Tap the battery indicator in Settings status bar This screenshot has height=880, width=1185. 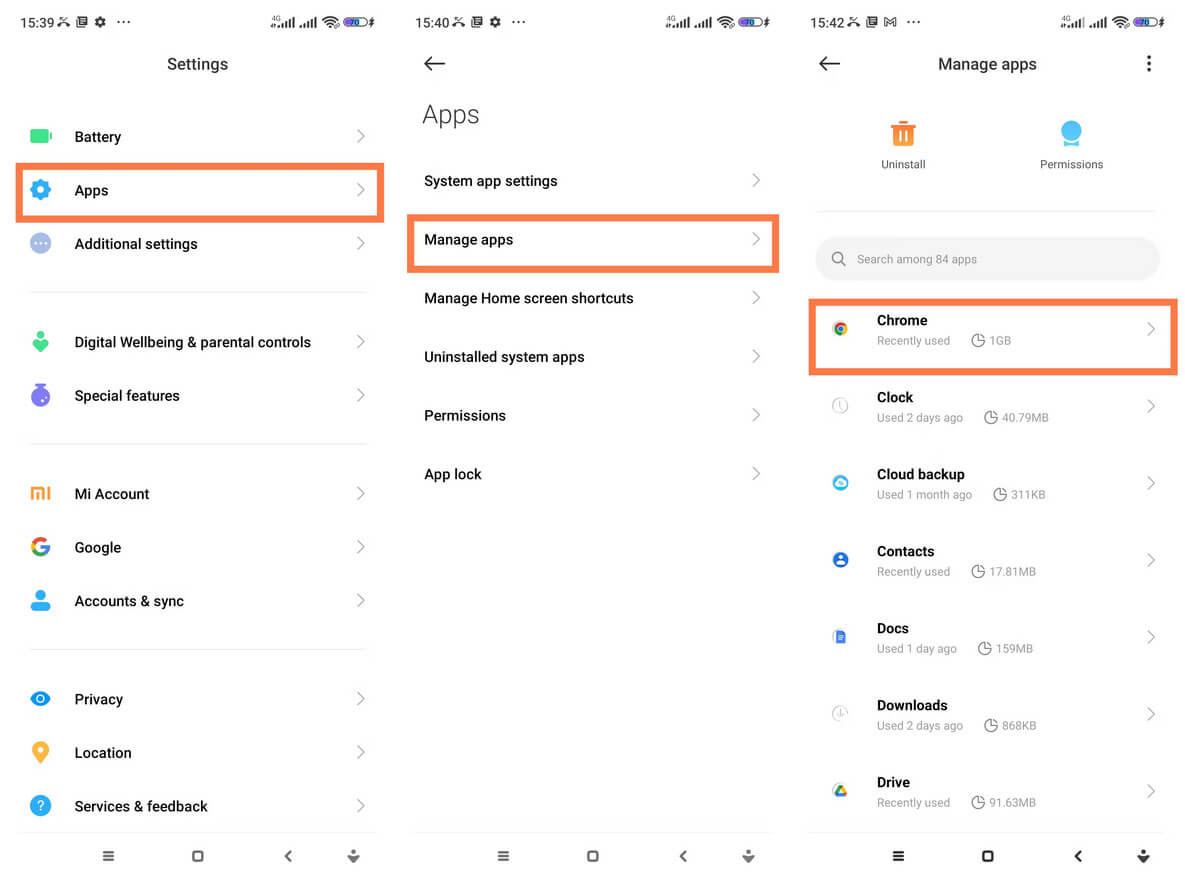pos(359,22)
